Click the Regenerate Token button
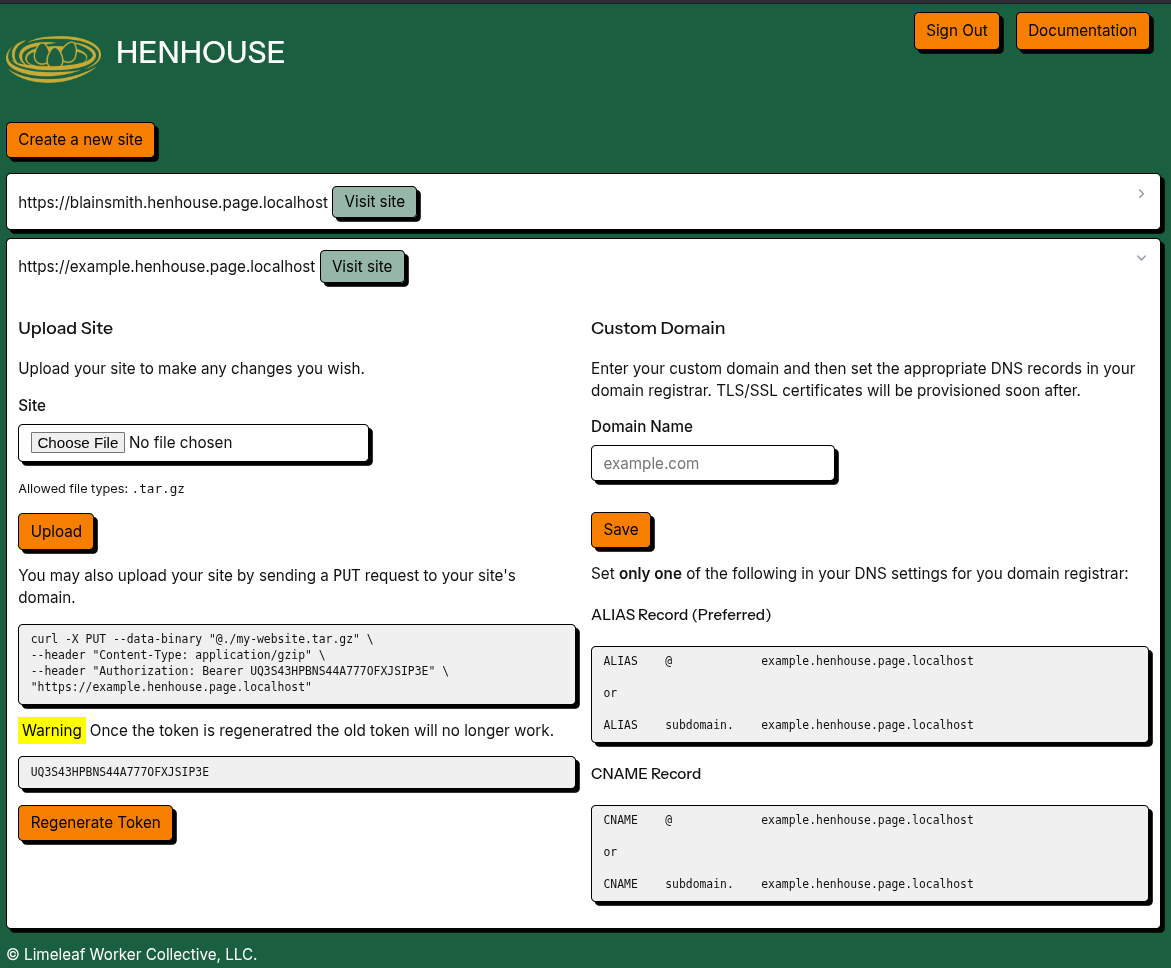Viewport: 1171px width, 968px height. click(95, 823)
